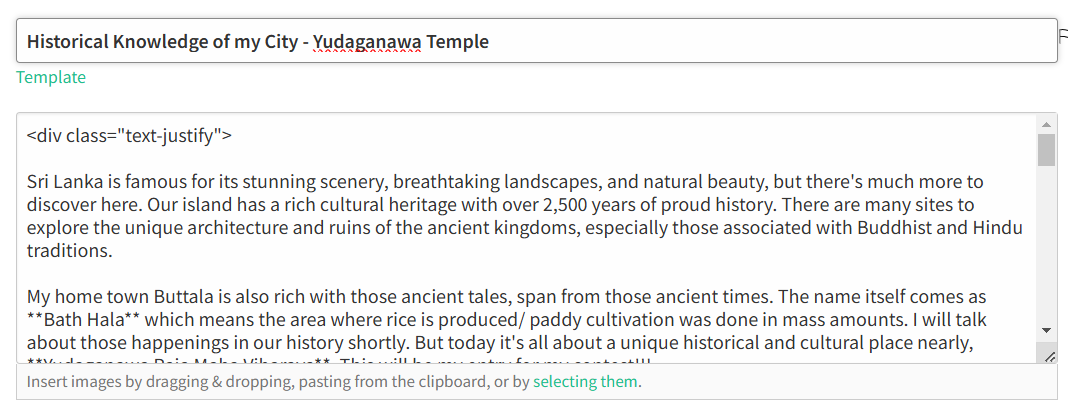Viewport: 1068px width, 403px height.
Task: Click the word 'traditions.' in the editor
Action: click(68, 251)
